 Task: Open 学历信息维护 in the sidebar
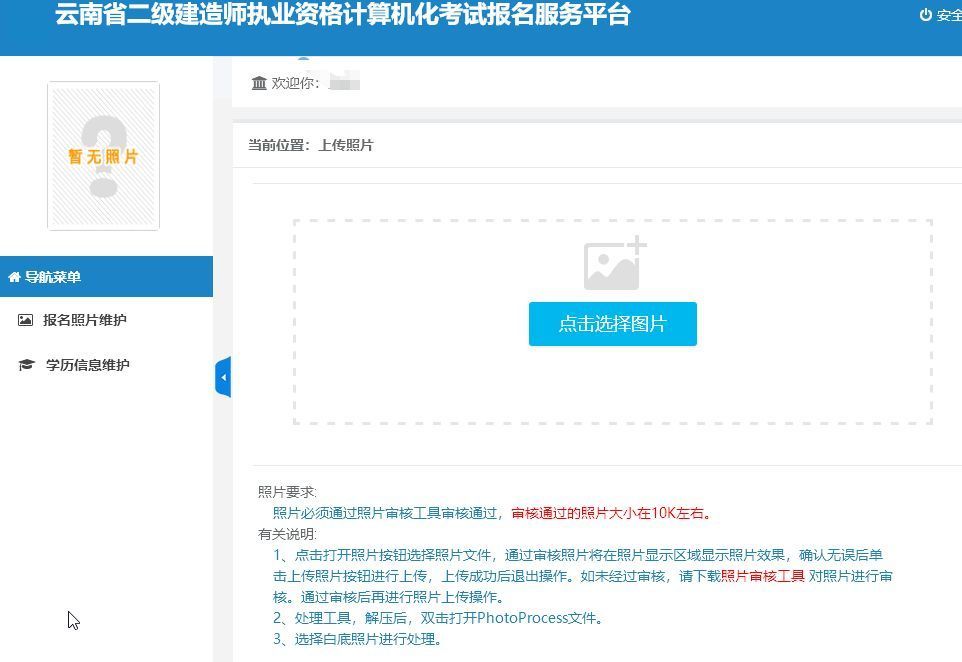point(88,365)
